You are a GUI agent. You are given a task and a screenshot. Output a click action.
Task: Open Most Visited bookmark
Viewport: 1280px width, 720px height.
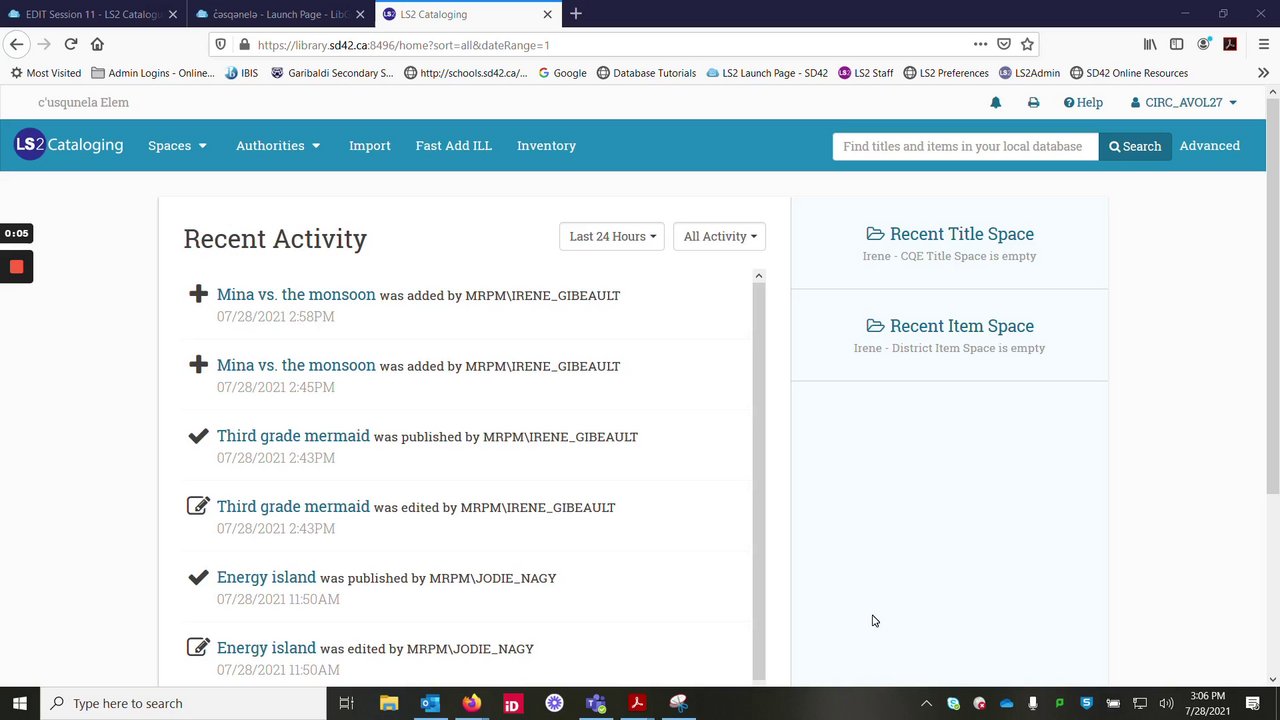pos(46,73)
